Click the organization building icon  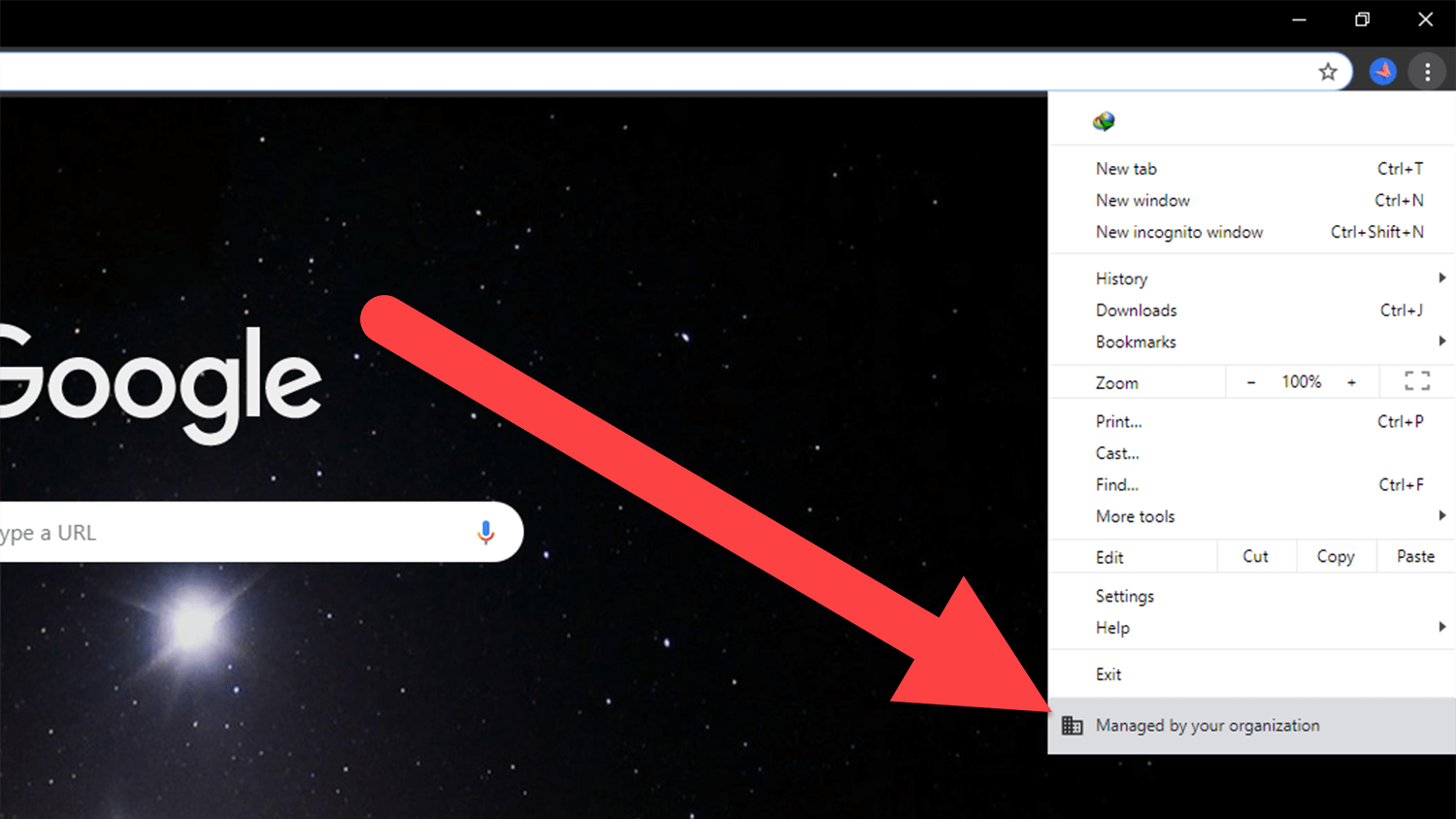tap(1073, 725)
